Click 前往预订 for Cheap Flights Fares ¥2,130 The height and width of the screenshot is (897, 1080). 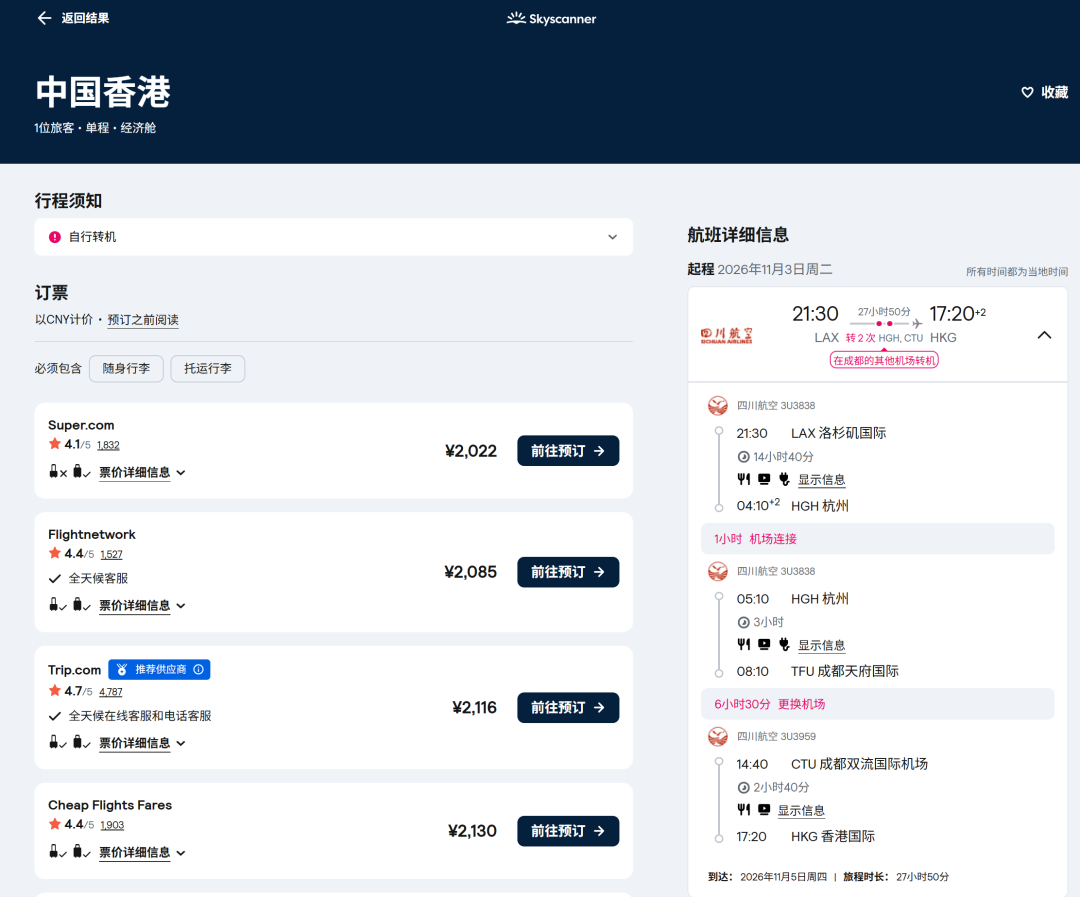pyautogui.click(x=568, y=831)
